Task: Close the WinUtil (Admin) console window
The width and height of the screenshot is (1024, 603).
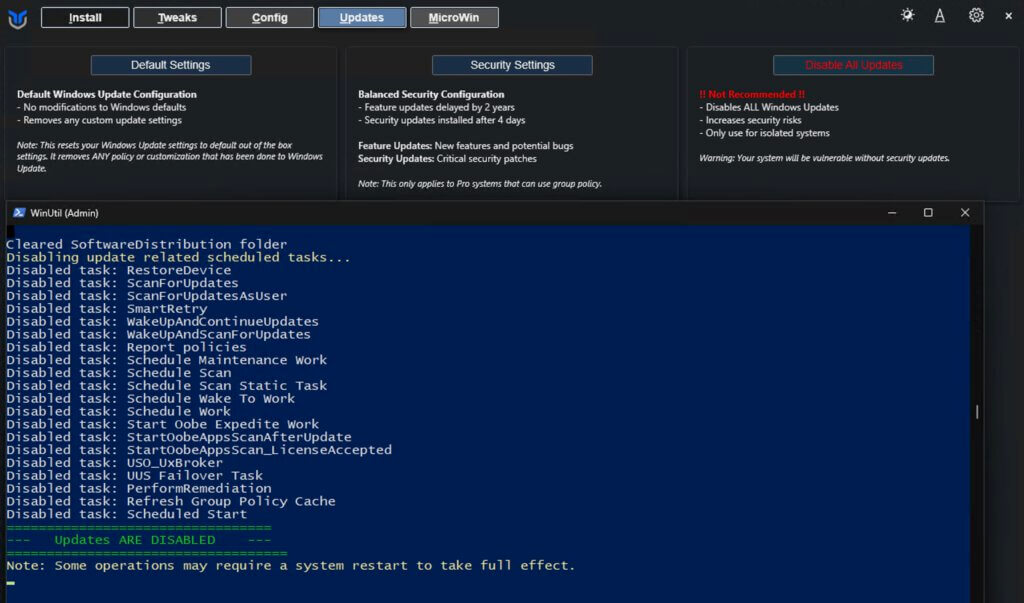Action: (965, 213)
